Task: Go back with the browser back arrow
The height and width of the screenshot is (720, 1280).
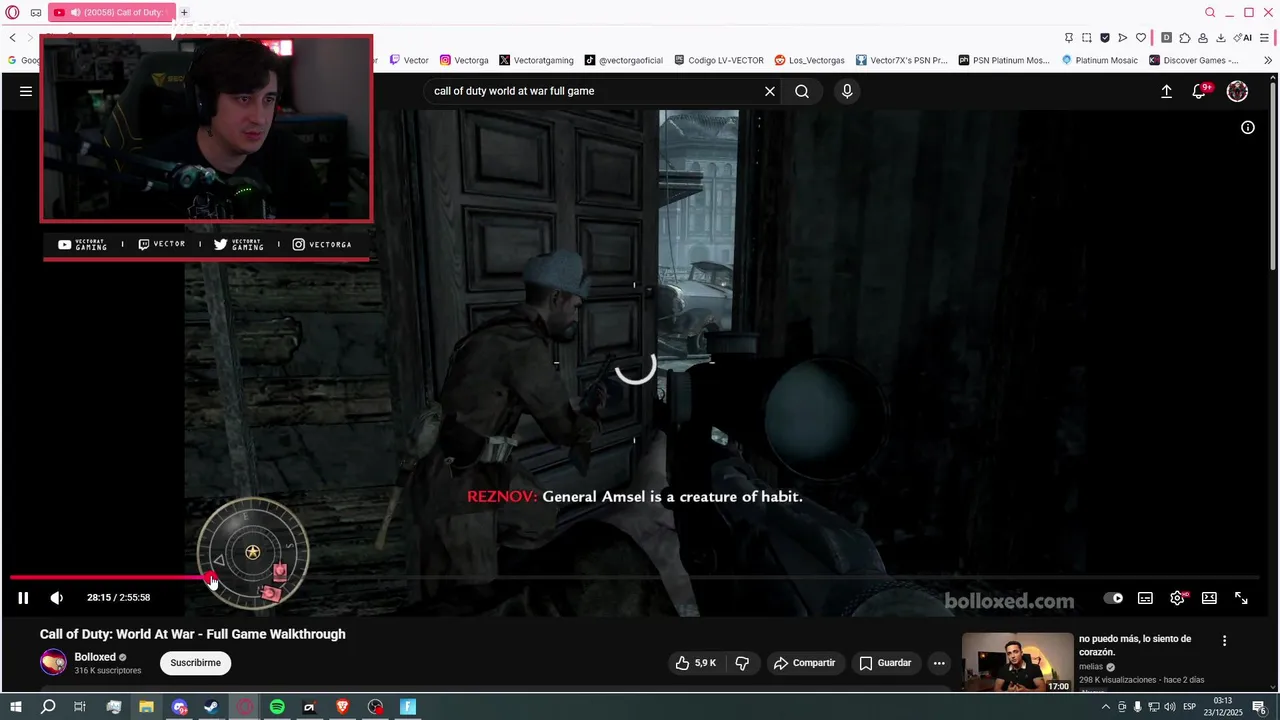Action: (13, 37)
